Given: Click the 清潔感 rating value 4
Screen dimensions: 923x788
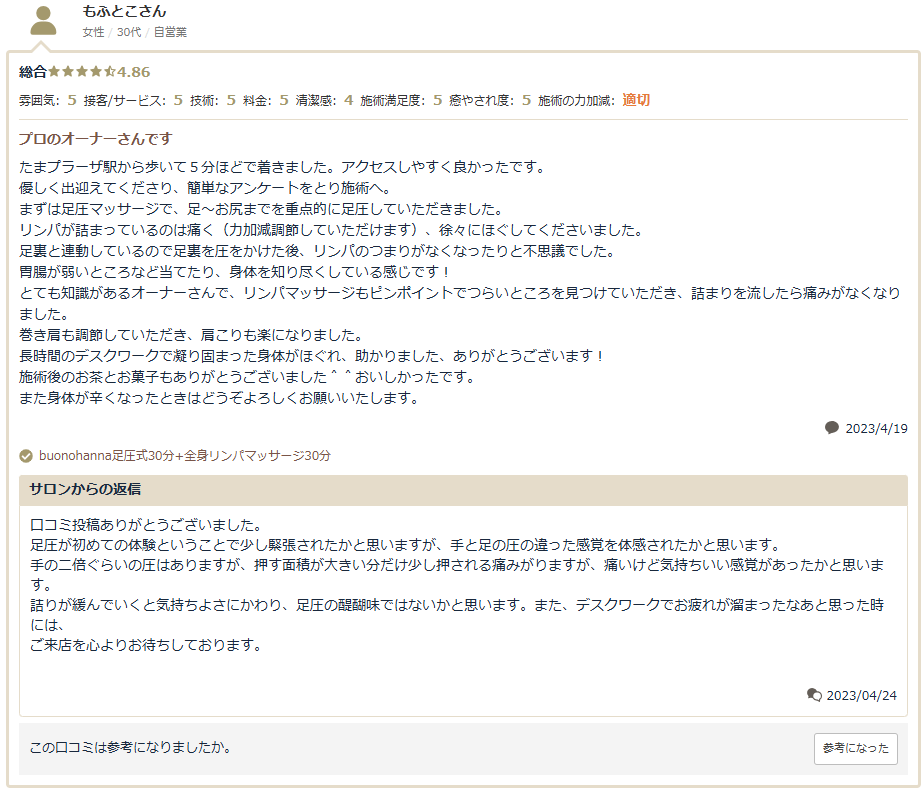Looking at the screenshot, I should coord(348,100).
